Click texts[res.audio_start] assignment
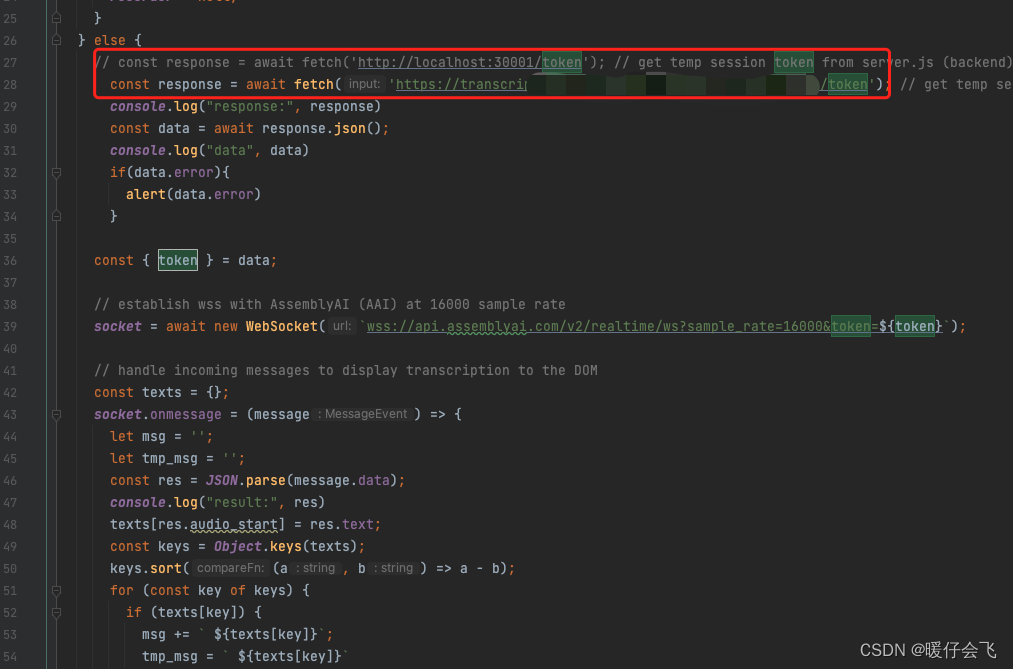The width and height of the screenshot is (1013, 669). click(245, 524)
